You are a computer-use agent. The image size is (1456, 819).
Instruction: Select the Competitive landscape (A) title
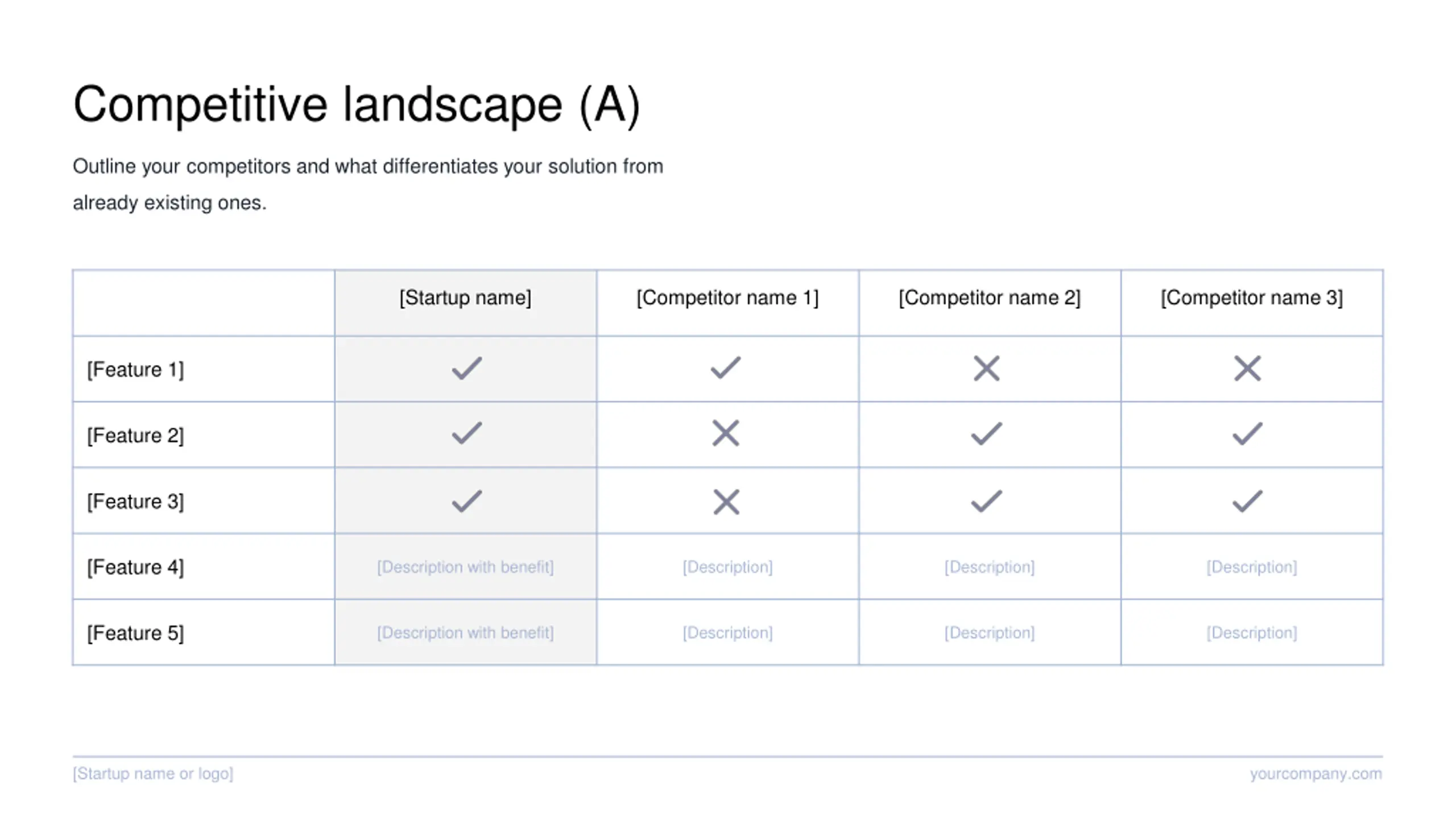[x=357, y=104]
